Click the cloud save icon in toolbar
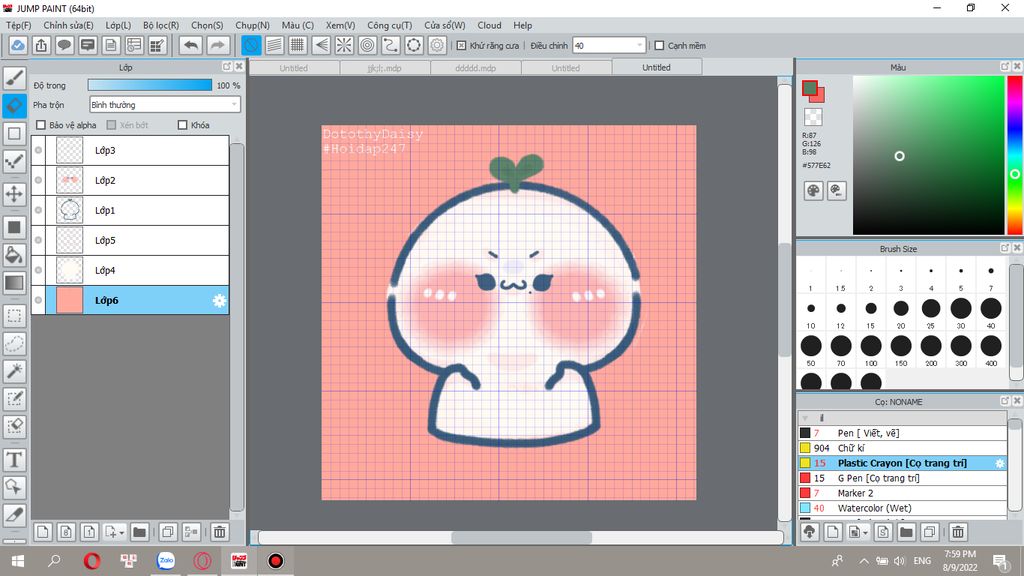Image resolution: width=1024 pixels, height=576 pixels. [x=18, y=45]
